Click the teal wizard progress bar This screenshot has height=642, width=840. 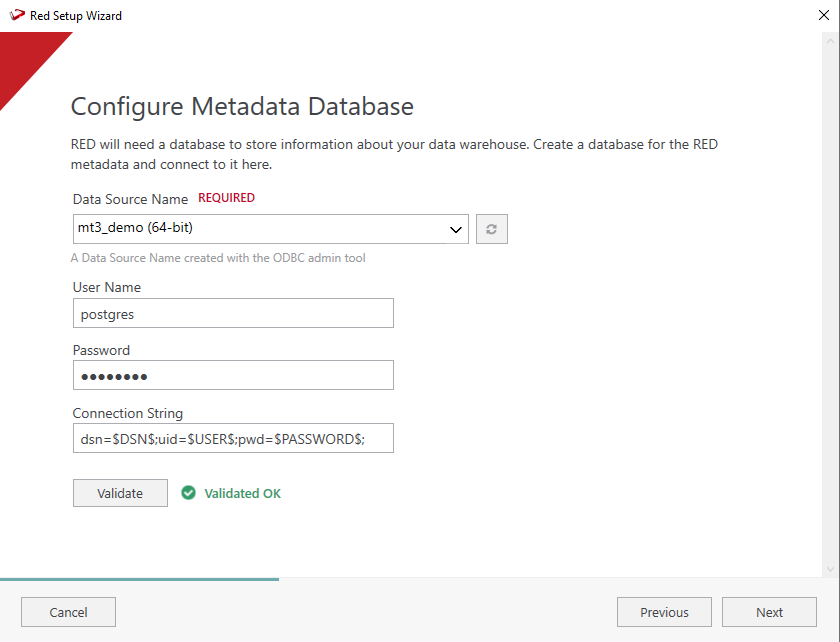(x=140, y=579)
